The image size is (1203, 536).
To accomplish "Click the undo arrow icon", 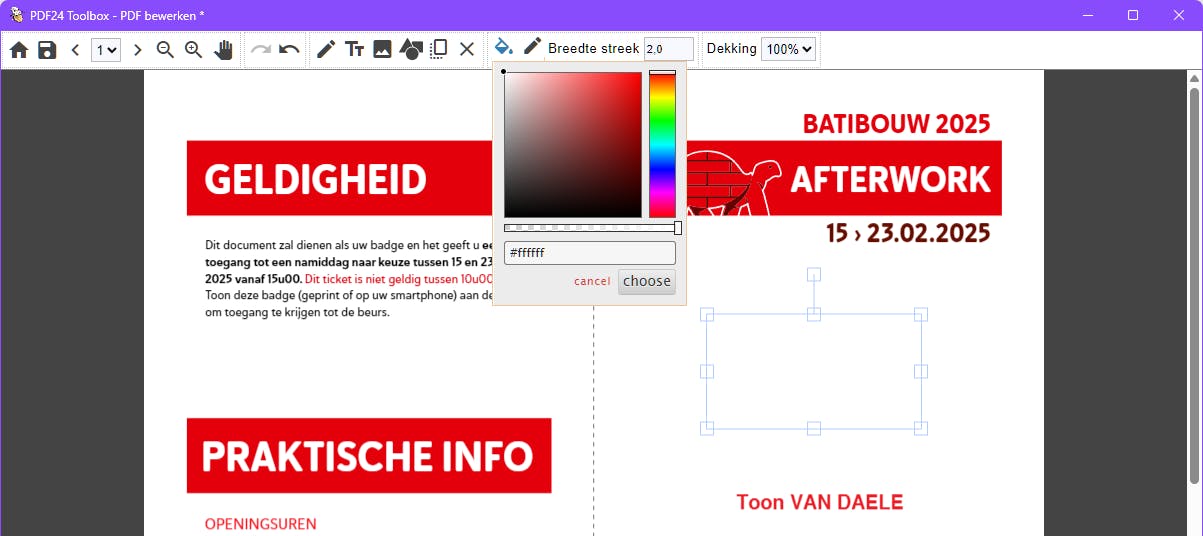I will coord(289,50).
